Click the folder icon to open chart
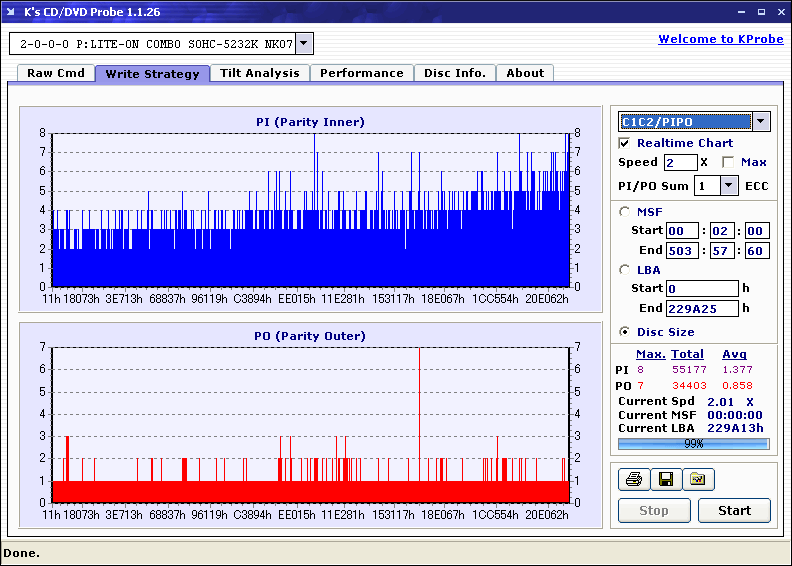This screenshot has width=792, height=566. pos(698,480)
